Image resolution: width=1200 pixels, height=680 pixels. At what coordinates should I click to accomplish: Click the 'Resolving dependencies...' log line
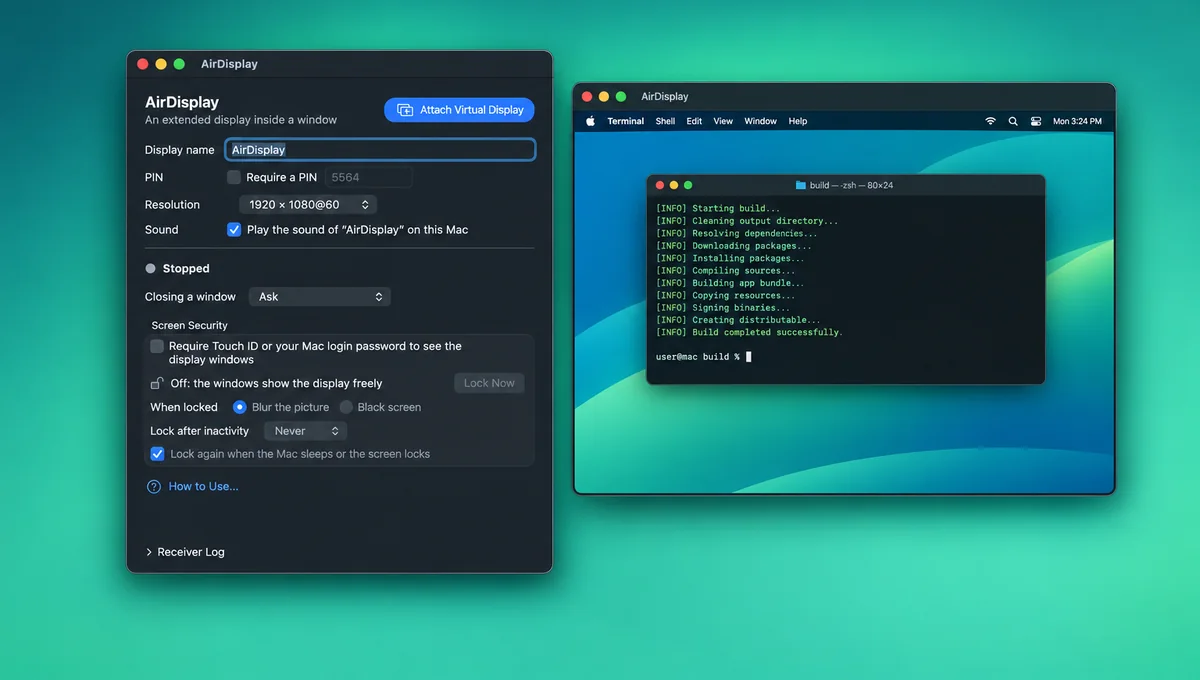coord(736,233)
